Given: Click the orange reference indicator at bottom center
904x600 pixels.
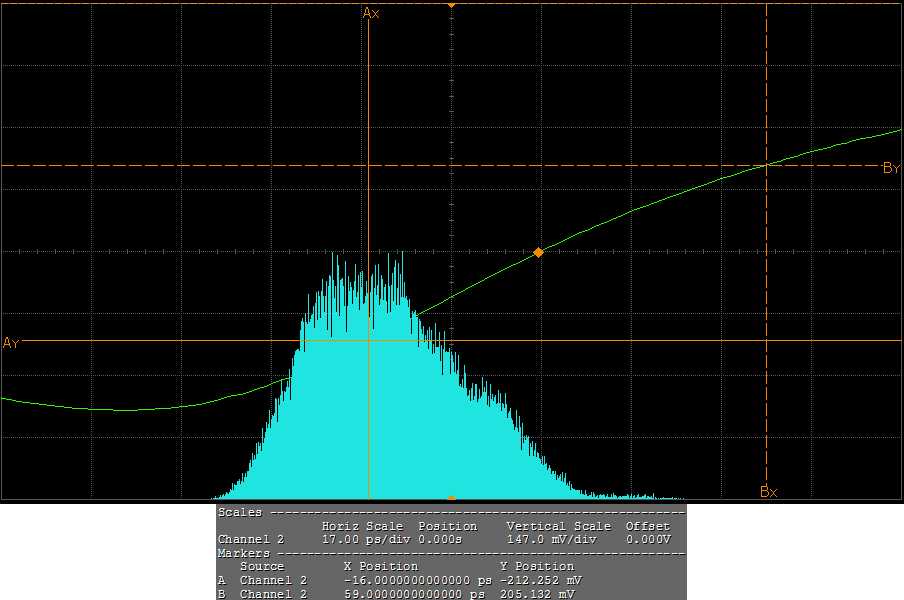Looking at the screenshot, I should coord(451,497).
